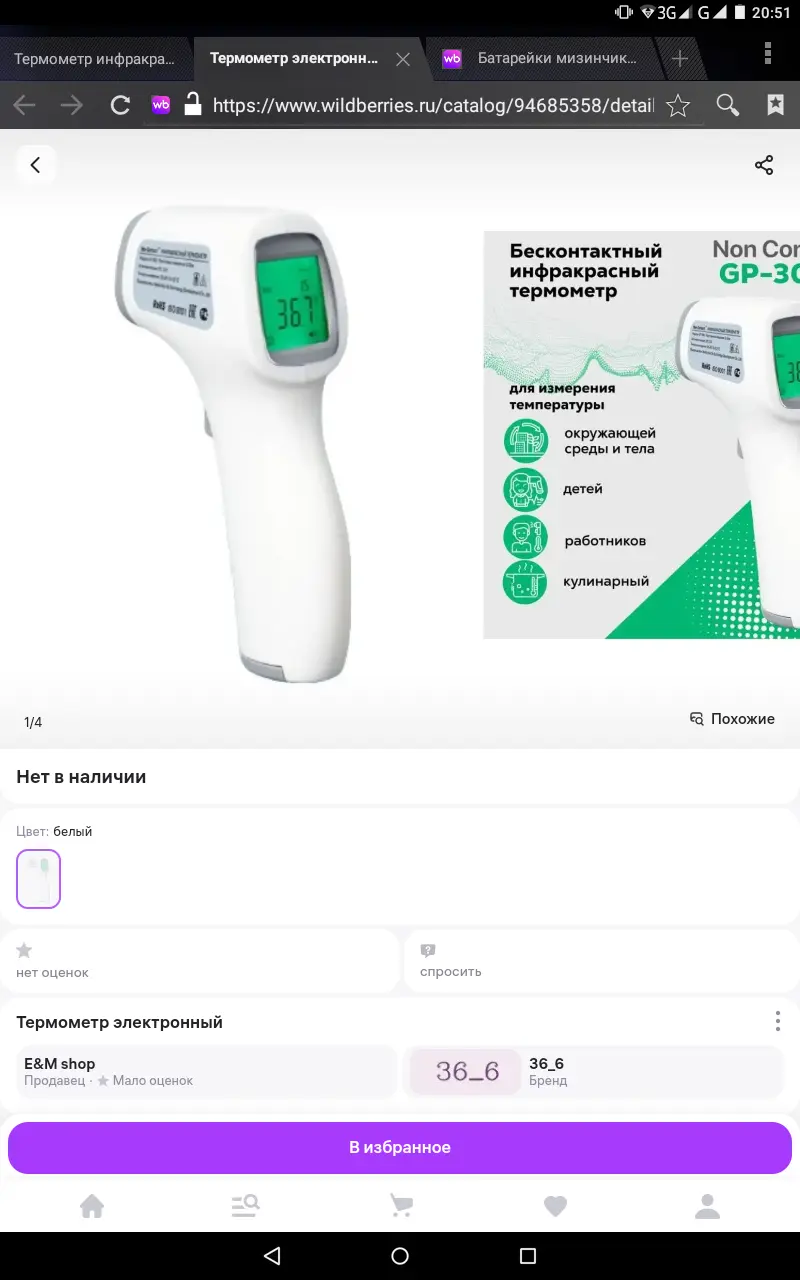Open browser search with magnifier icon
This screenshot has height=1280, width=800.
[728, 105]
